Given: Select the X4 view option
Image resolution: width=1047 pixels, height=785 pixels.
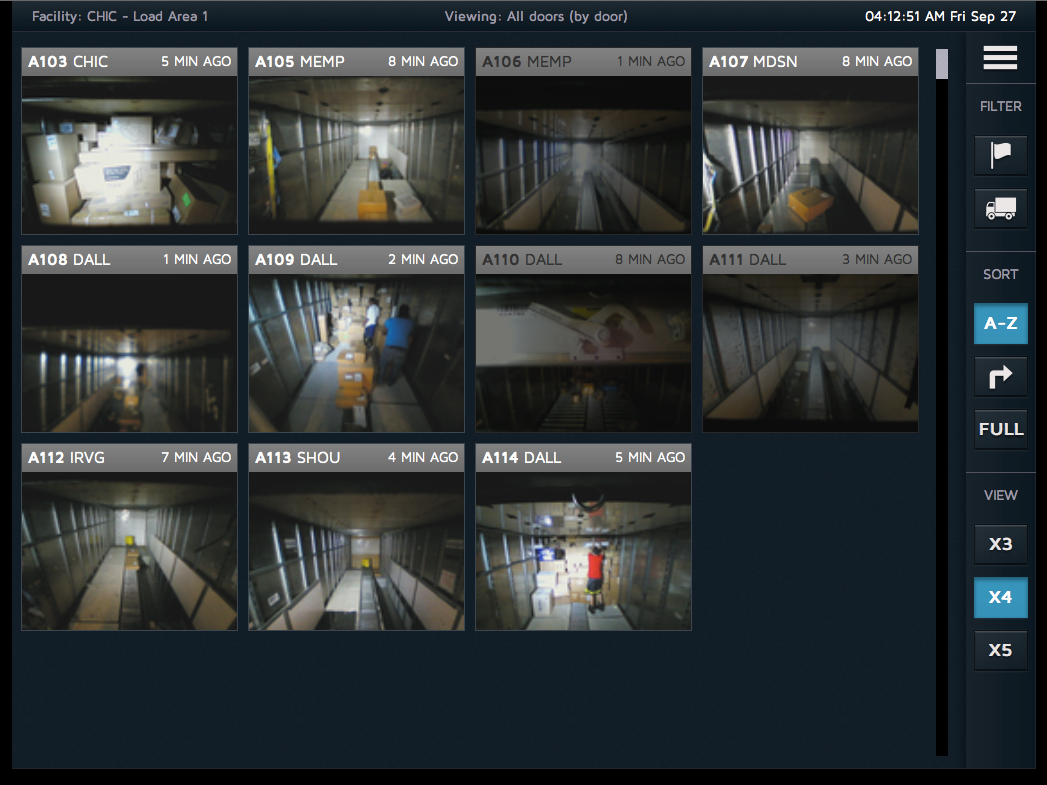Looking at the screenshot, I should pyautogui.click(x=1000, y=597).
